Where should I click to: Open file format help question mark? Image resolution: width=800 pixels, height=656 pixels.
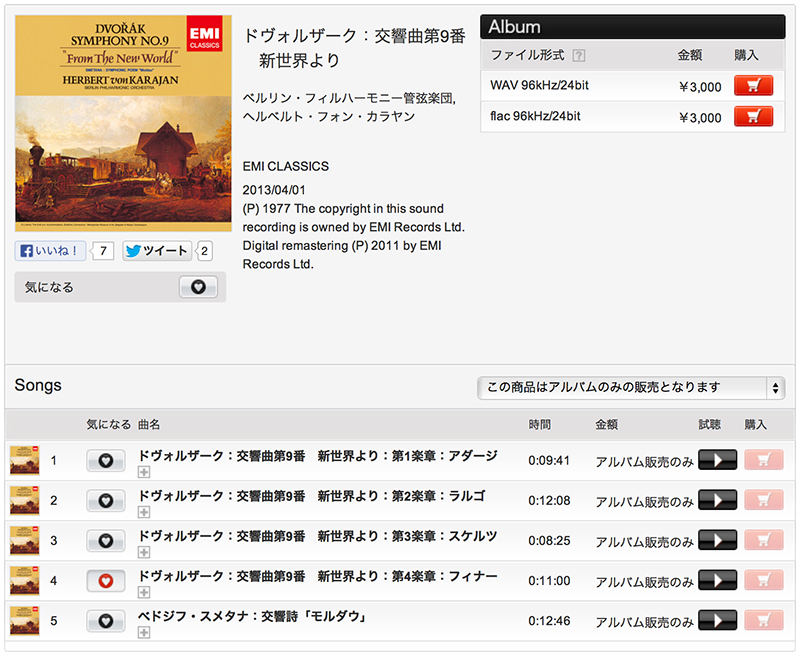(579, 55)
